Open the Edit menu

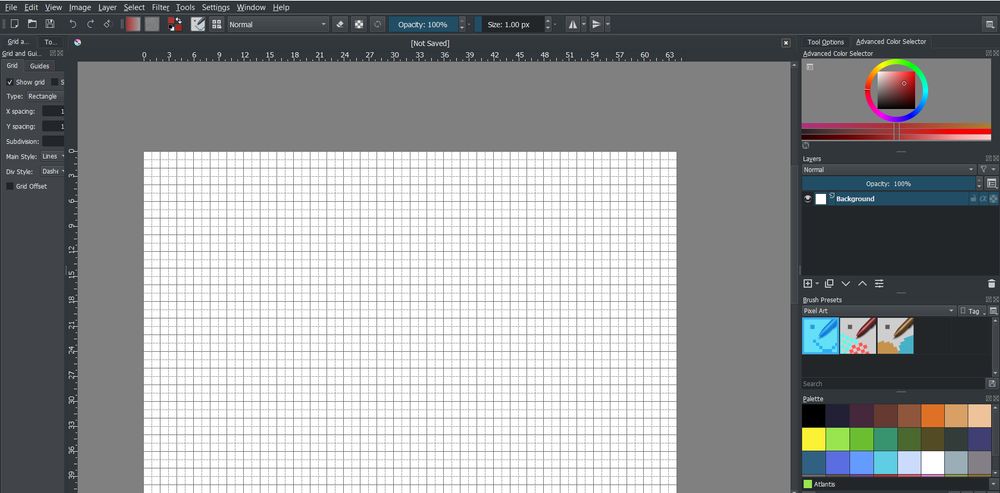[x=31, y=7]
